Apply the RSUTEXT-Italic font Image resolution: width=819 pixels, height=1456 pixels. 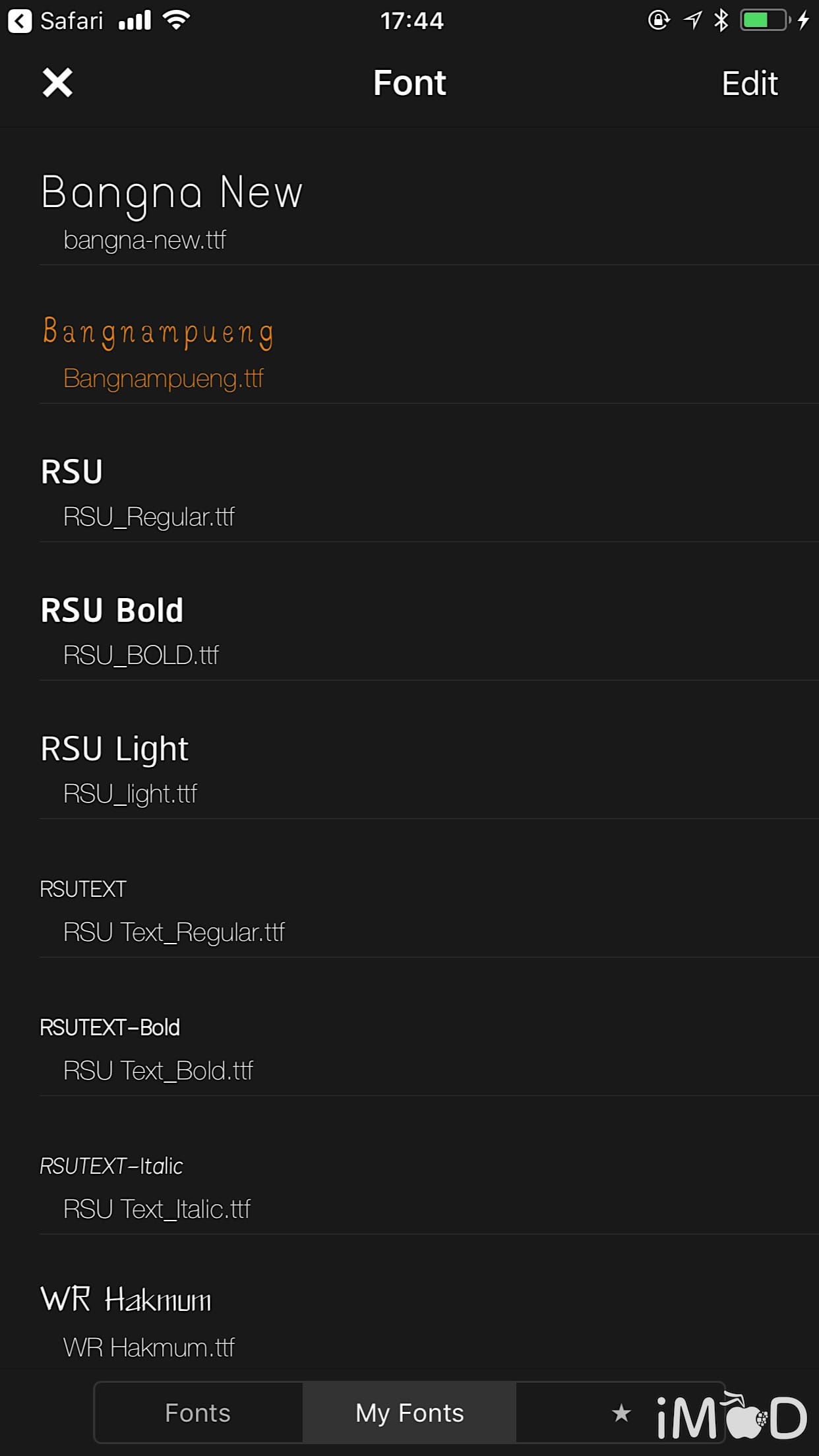click(x=145, y=1186)
